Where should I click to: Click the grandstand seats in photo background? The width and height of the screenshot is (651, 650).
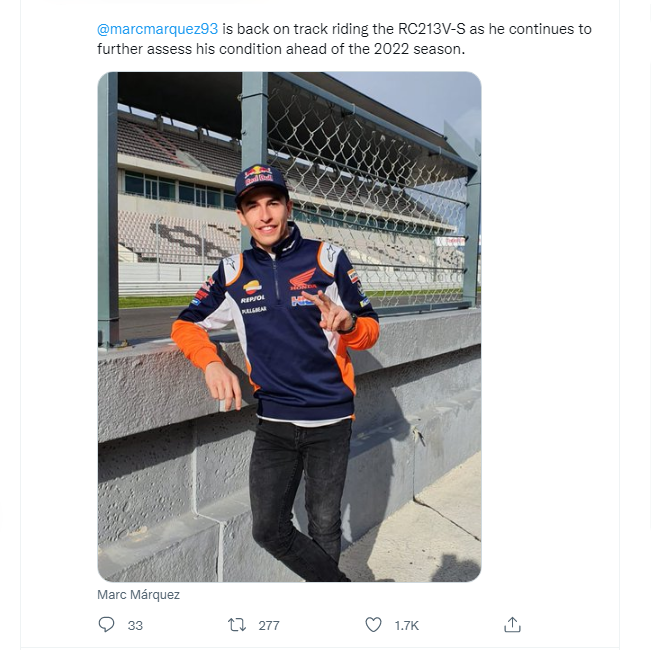tap(179, 237)
